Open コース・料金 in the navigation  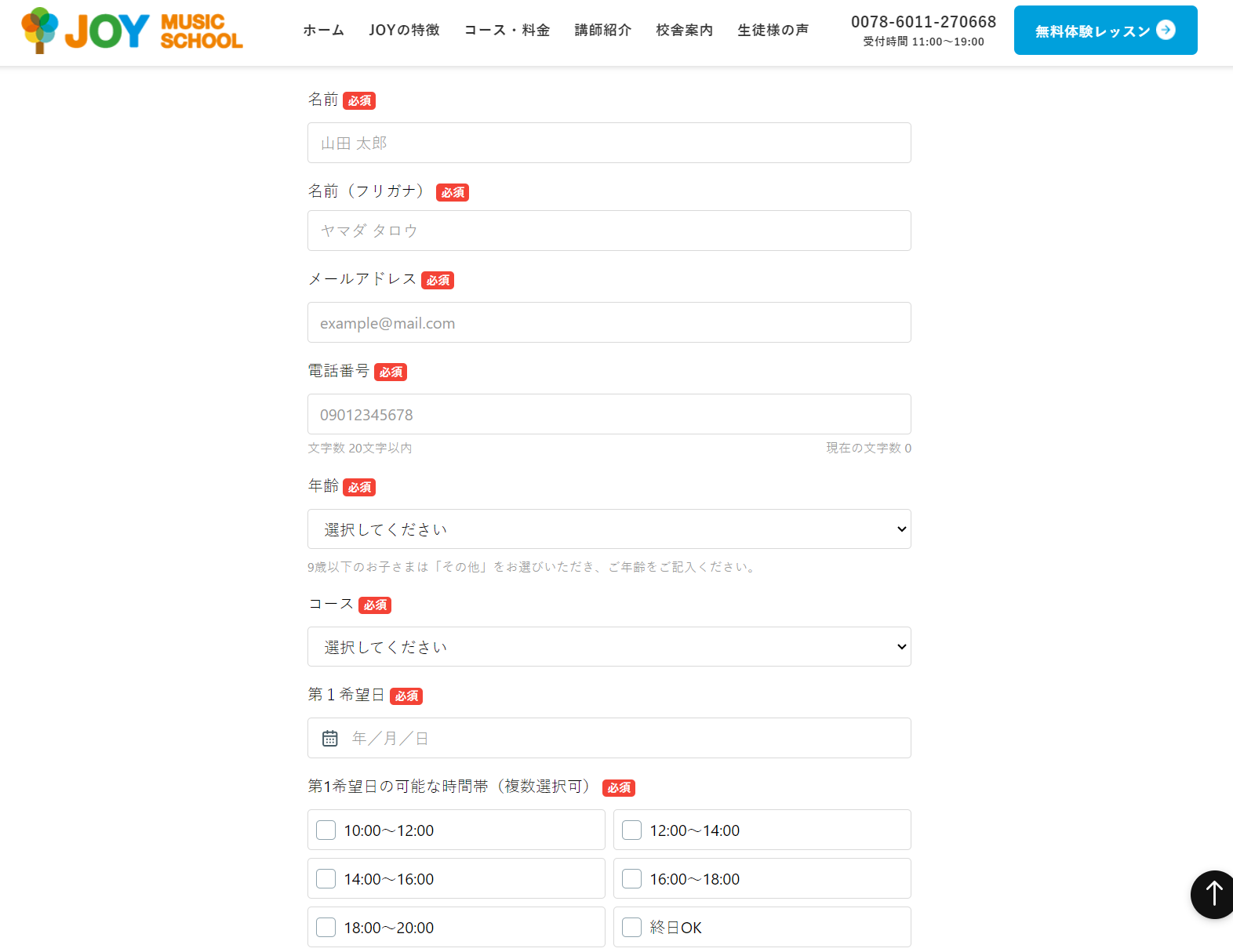coord(507,31)
